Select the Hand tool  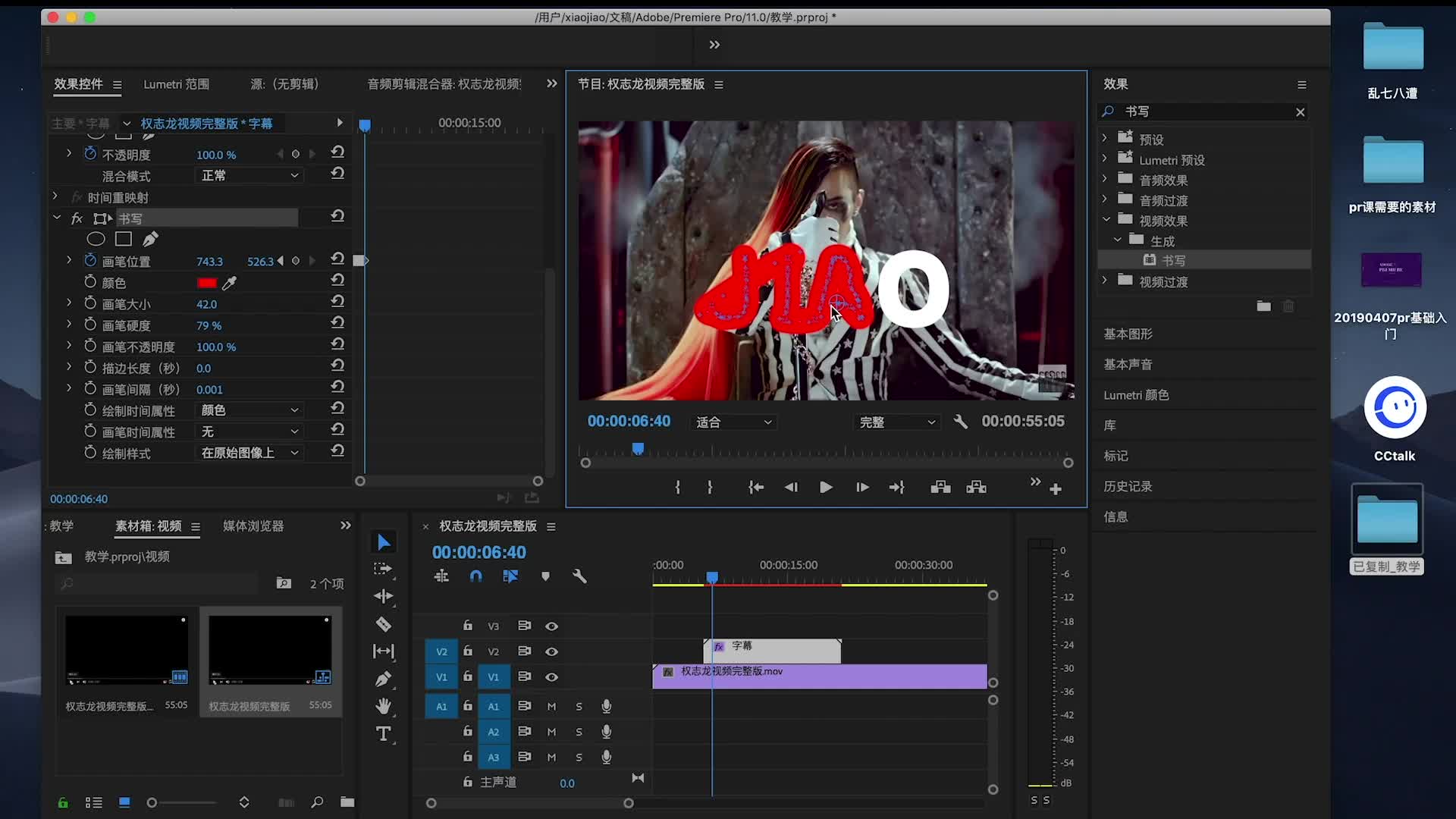[384, 706]
